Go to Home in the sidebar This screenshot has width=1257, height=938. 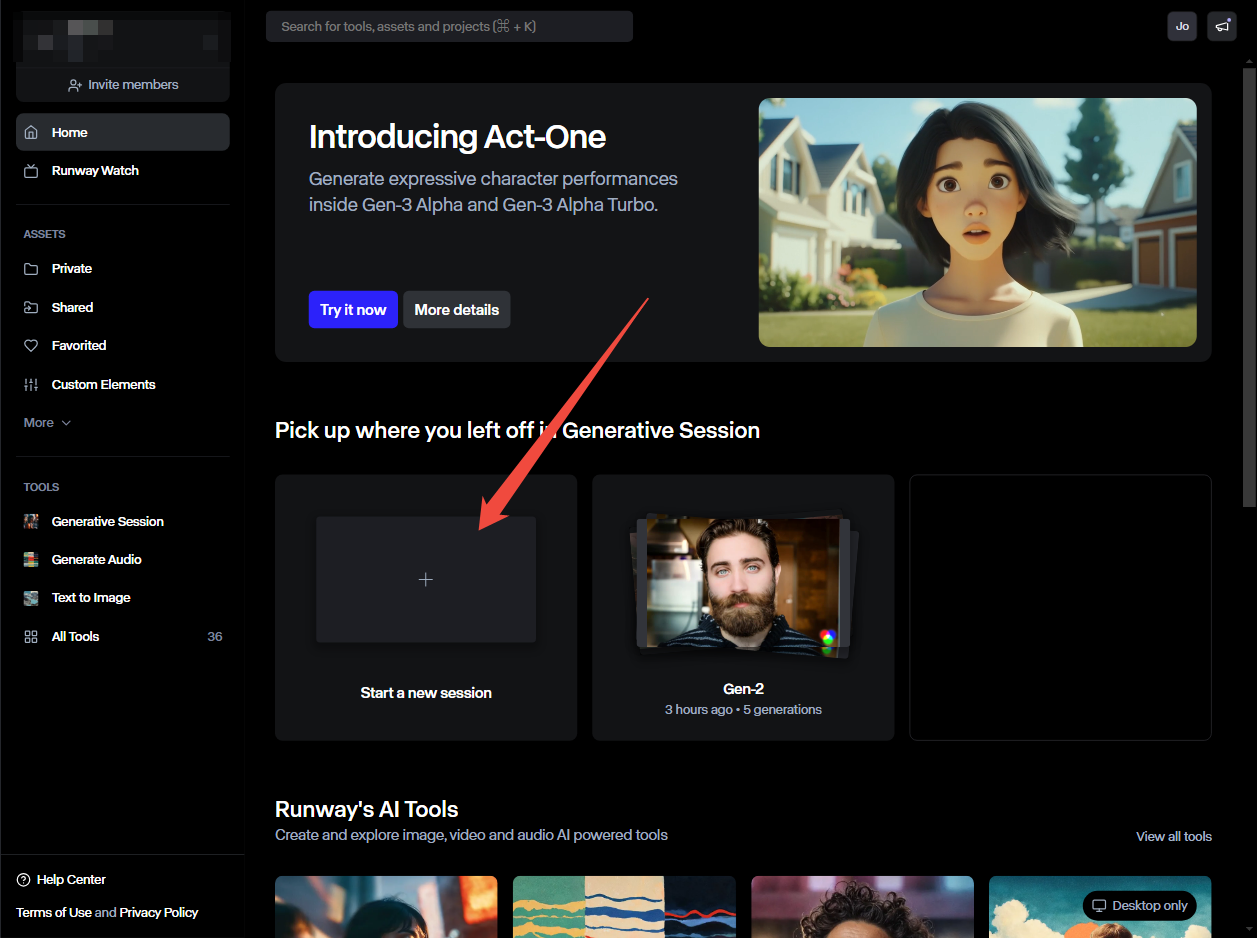pyautogui.click(x=123, y=132)
